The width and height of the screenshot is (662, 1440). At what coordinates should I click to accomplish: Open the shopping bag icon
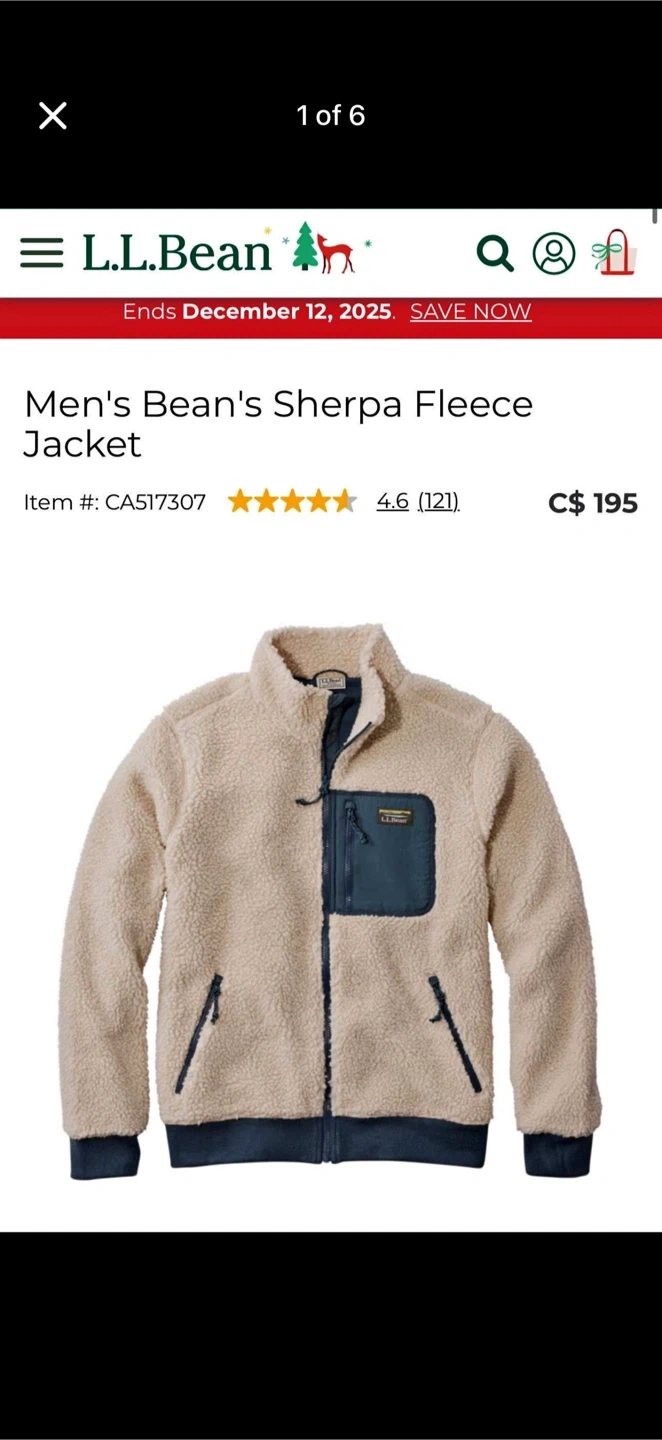click(614, 252)
